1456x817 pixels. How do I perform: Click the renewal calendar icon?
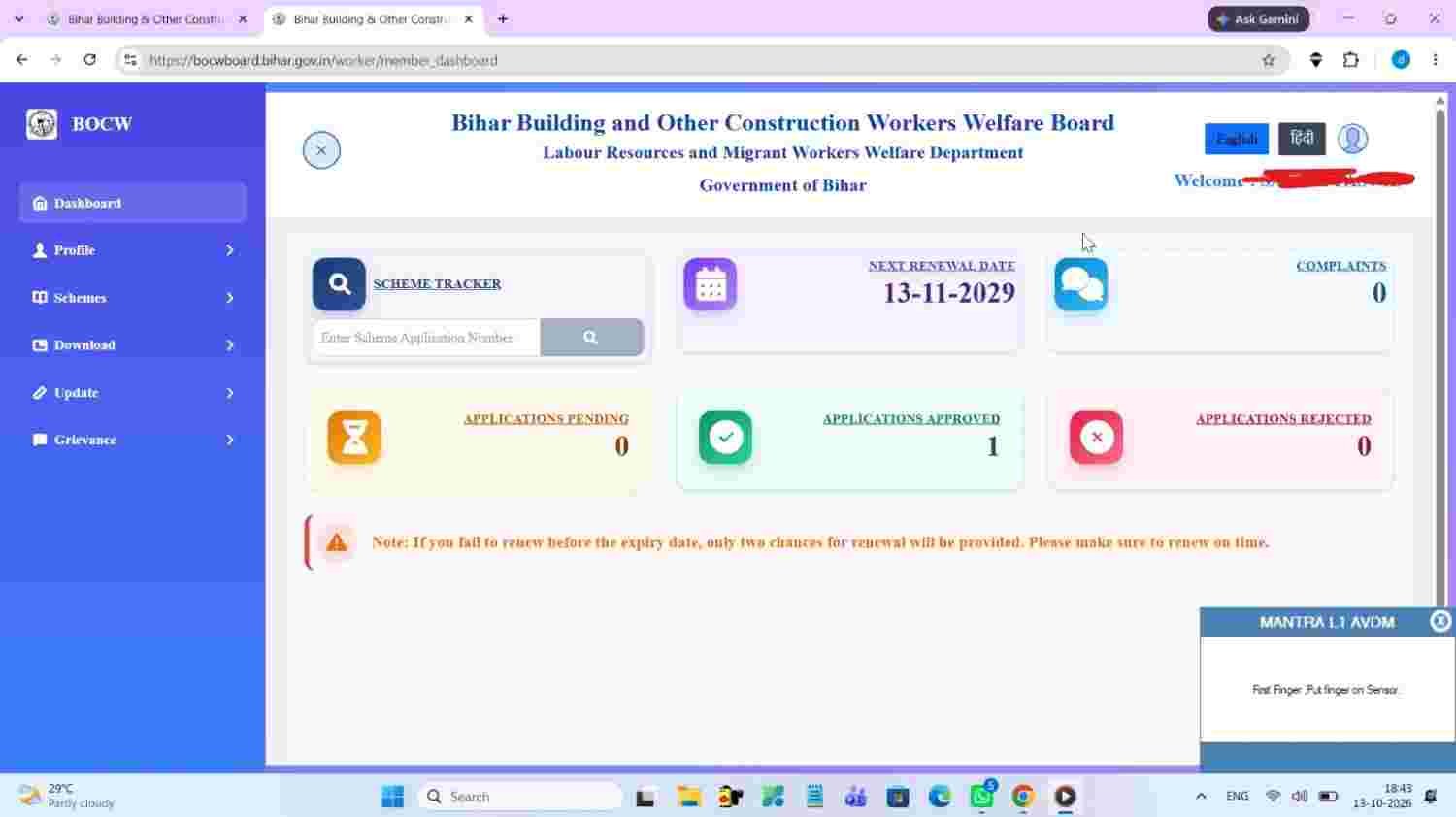tap(711, 285)
